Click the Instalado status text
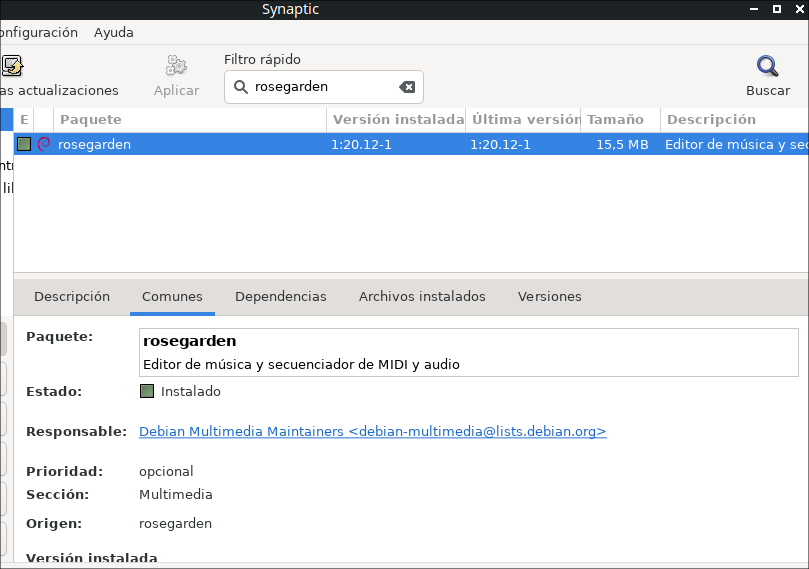Screen dimensions: 809x569 click(191, 392)
